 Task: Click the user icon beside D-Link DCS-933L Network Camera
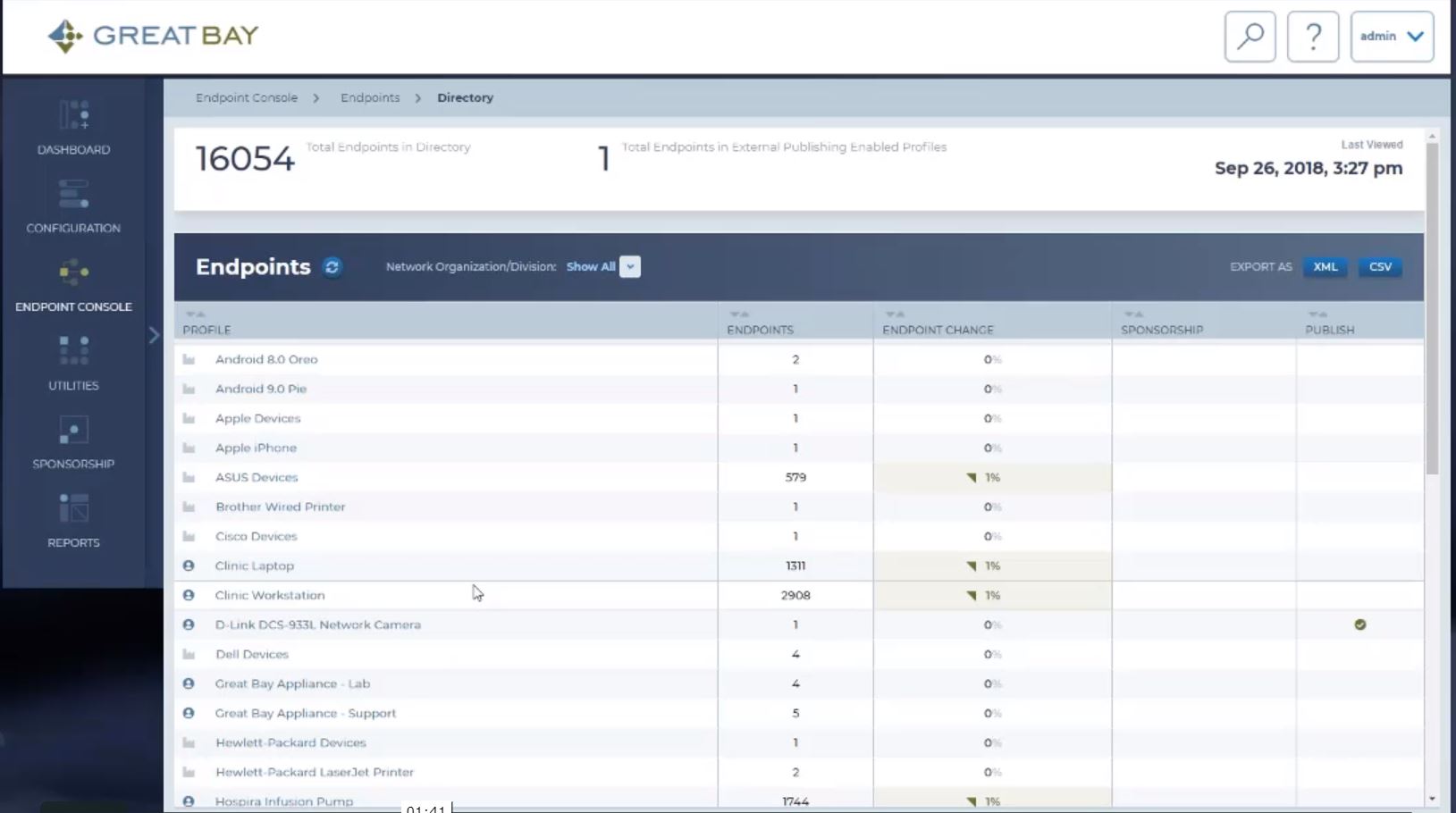(189, 624)
